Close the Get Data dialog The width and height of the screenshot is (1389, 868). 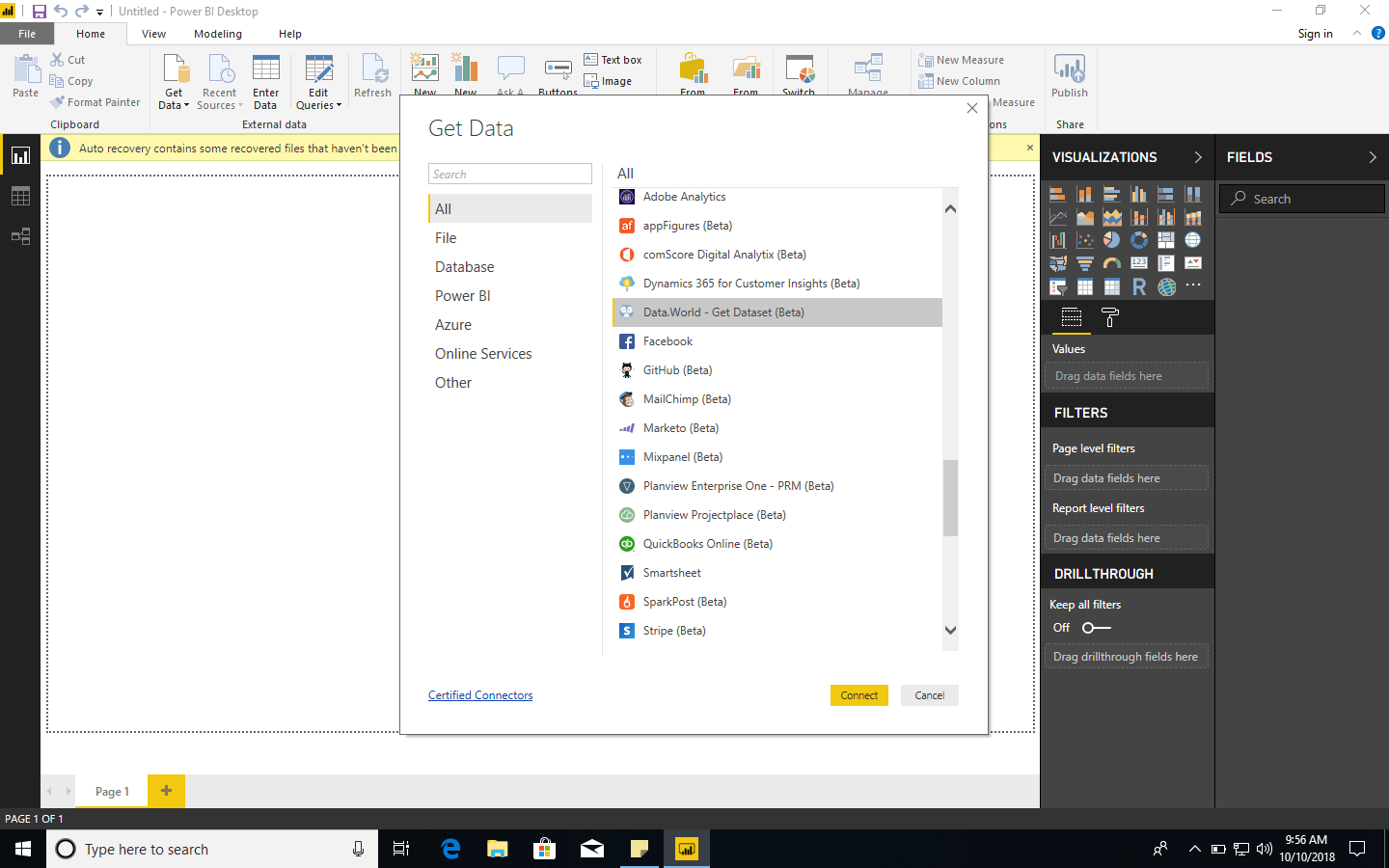click(x=972, y=108)
